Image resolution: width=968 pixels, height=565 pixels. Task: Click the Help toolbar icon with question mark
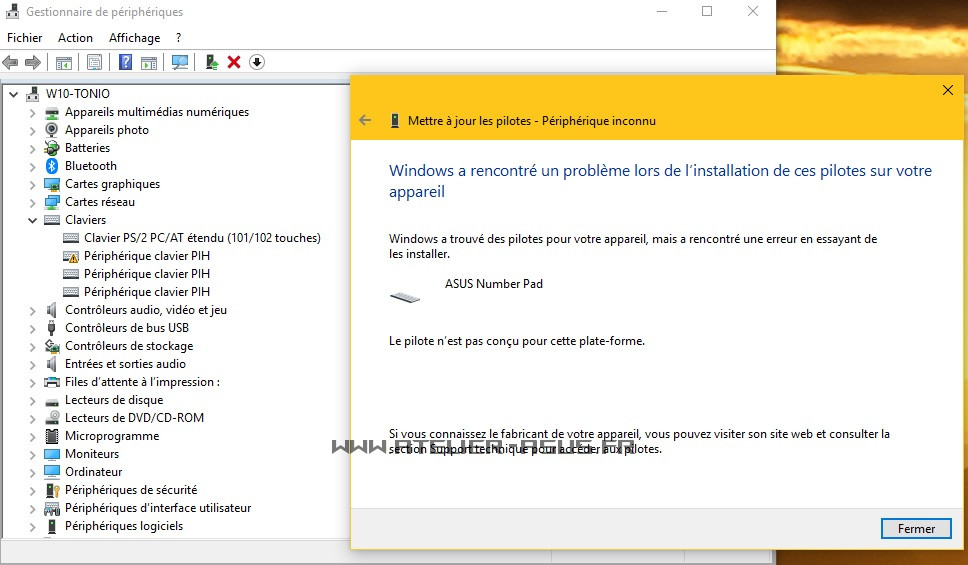[125, 62]
